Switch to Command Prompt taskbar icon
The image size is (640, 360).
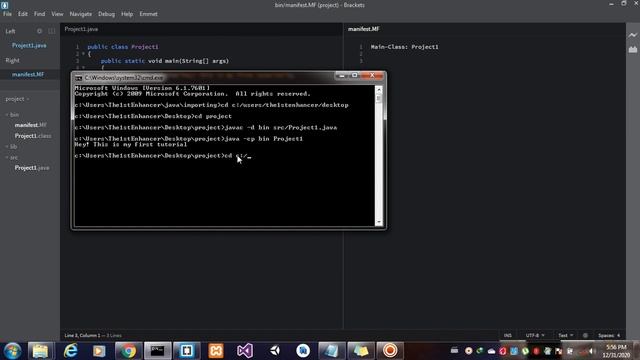pyautogui.click(x=157, y=351)
